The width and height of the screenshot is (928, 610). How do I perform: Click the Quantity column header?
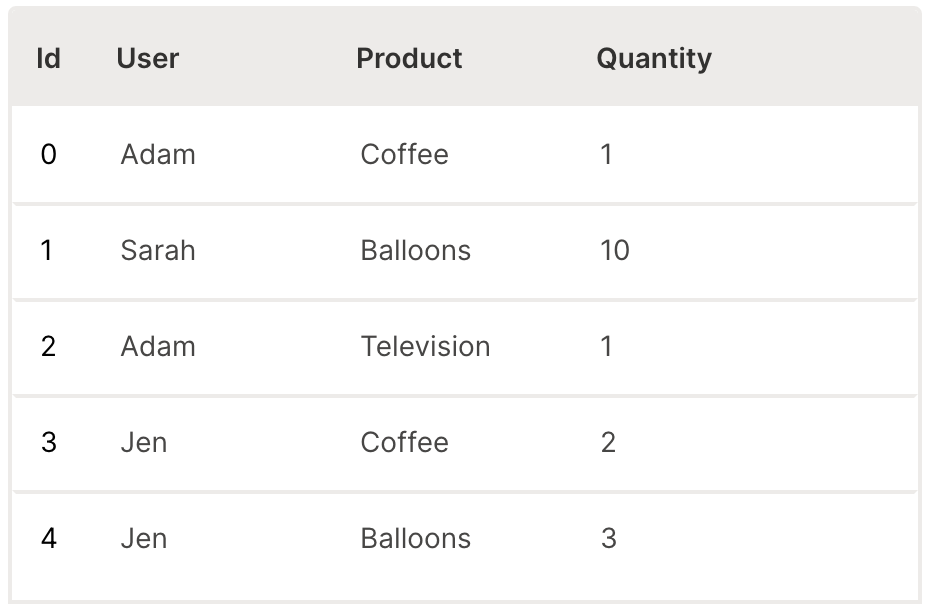(654, 58)
